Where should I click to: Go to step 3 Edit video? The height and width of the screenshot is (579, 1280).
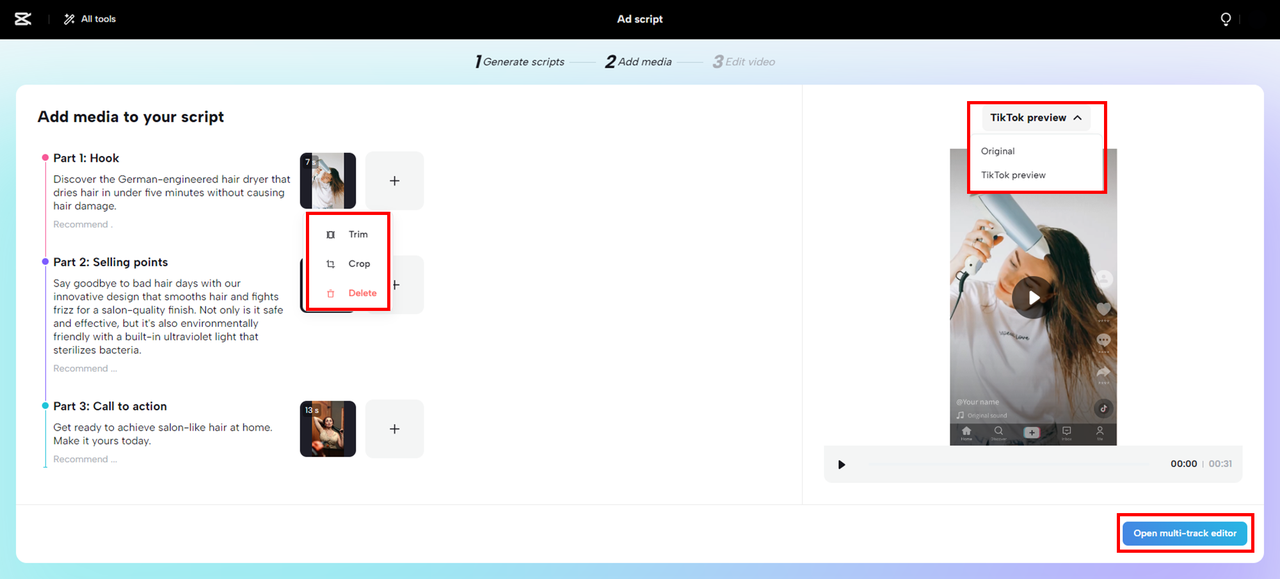pyautogui.click(x=744, y=62)
